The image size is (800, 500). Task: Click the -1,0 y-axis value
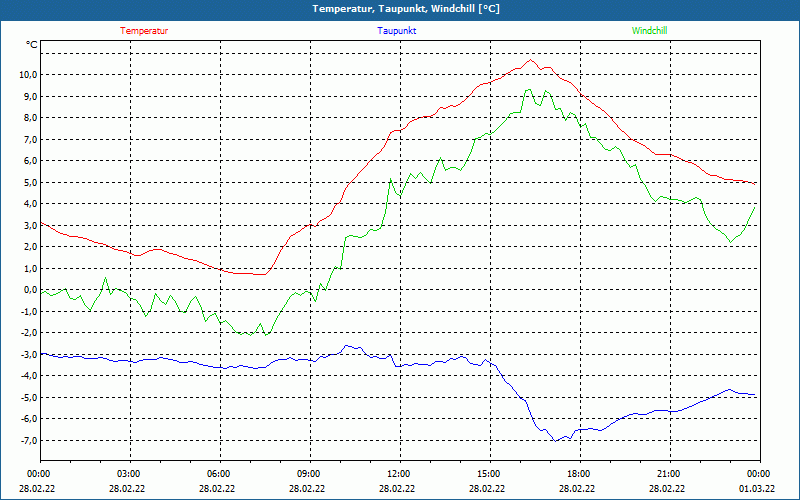tap(29, 311)
